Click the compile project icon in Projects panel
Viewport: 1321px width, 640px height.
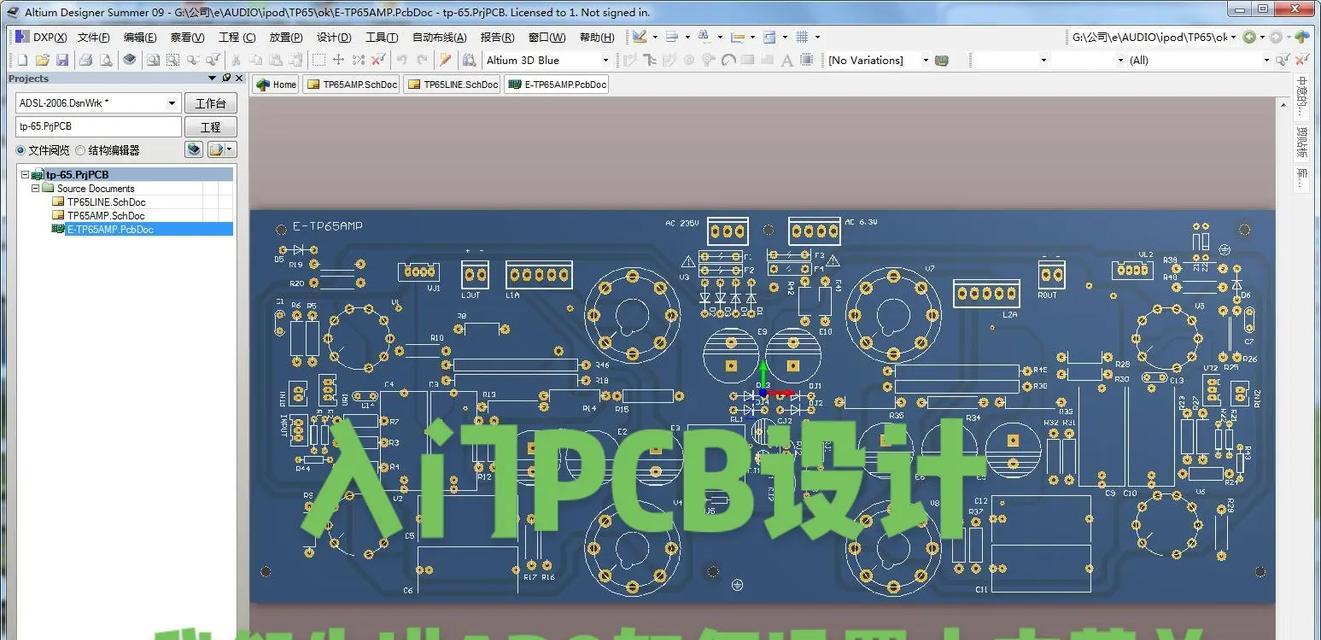click(x=194, y=149)
